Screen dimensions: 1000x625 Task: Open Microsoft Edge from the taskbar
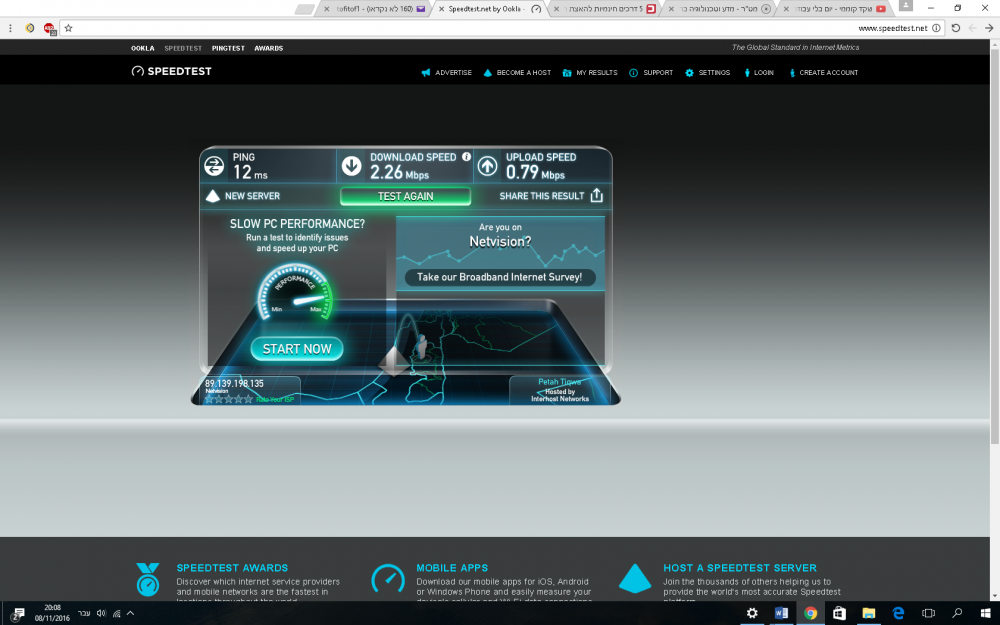click(x=898, y=613)
